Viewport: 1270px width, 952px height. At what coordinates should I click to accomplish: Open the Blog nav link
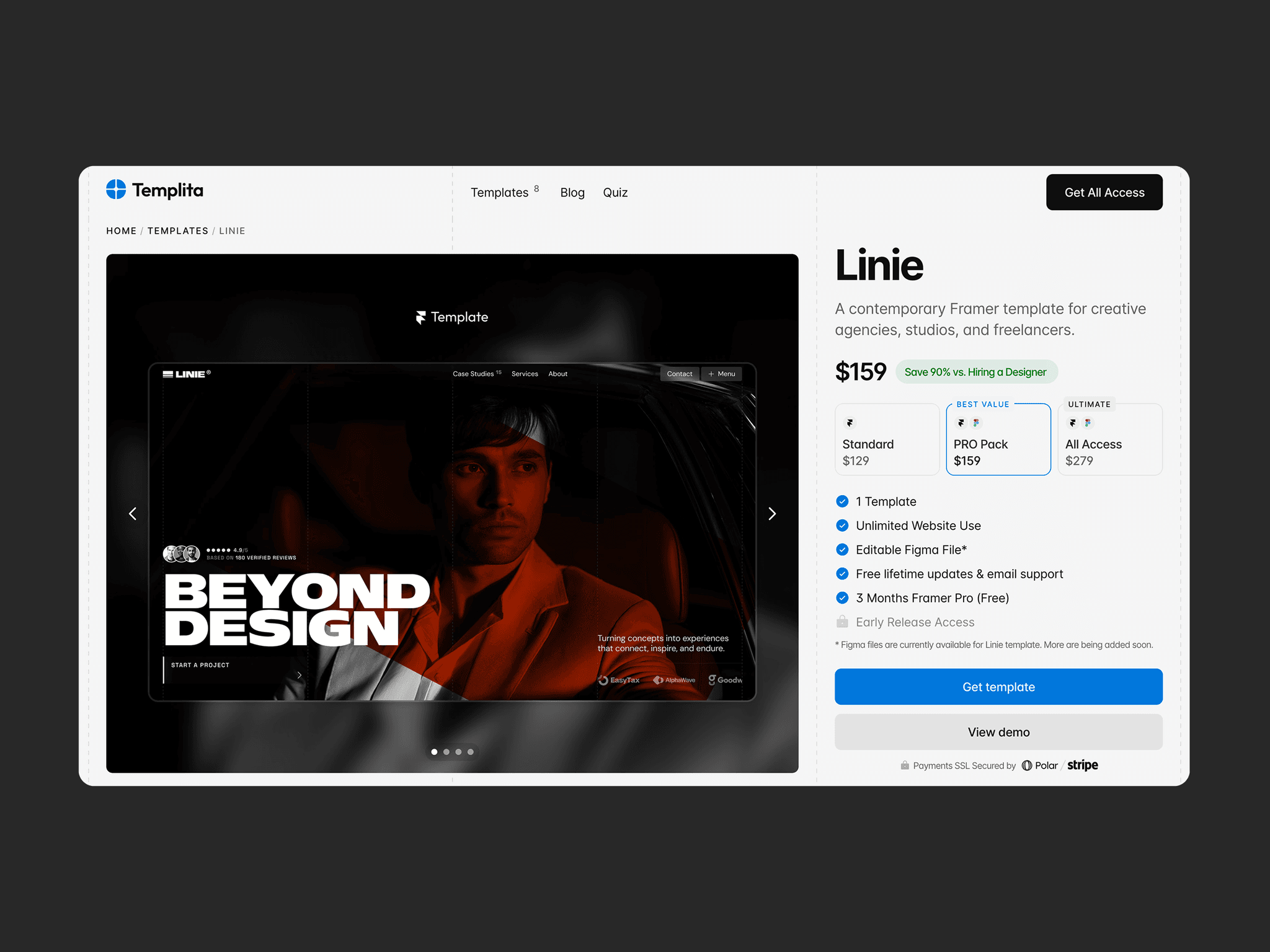[x=572, y=193]
